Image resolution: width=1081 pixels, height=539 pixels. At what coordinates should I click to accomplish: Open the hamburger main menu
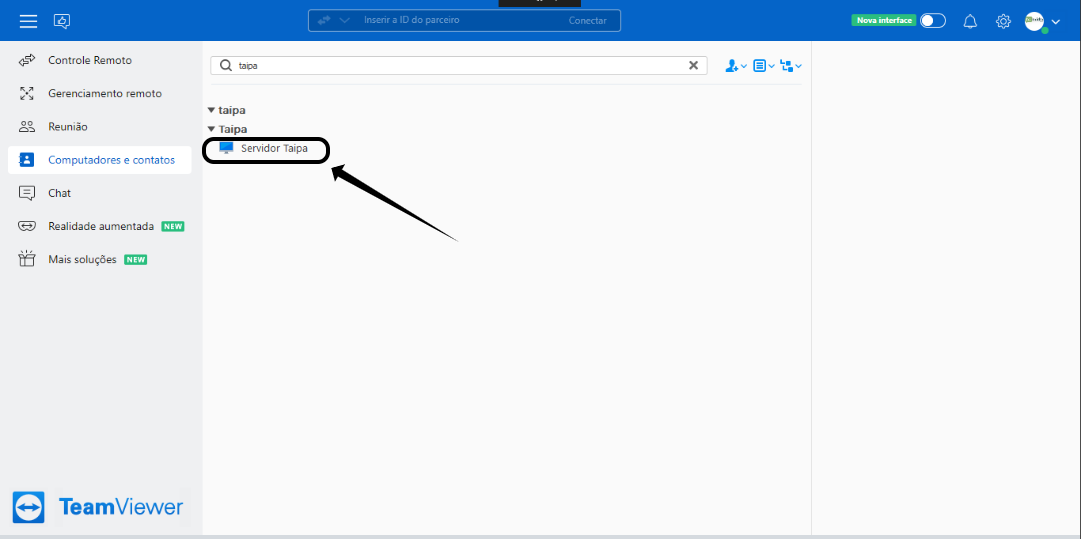pos(28,21)
